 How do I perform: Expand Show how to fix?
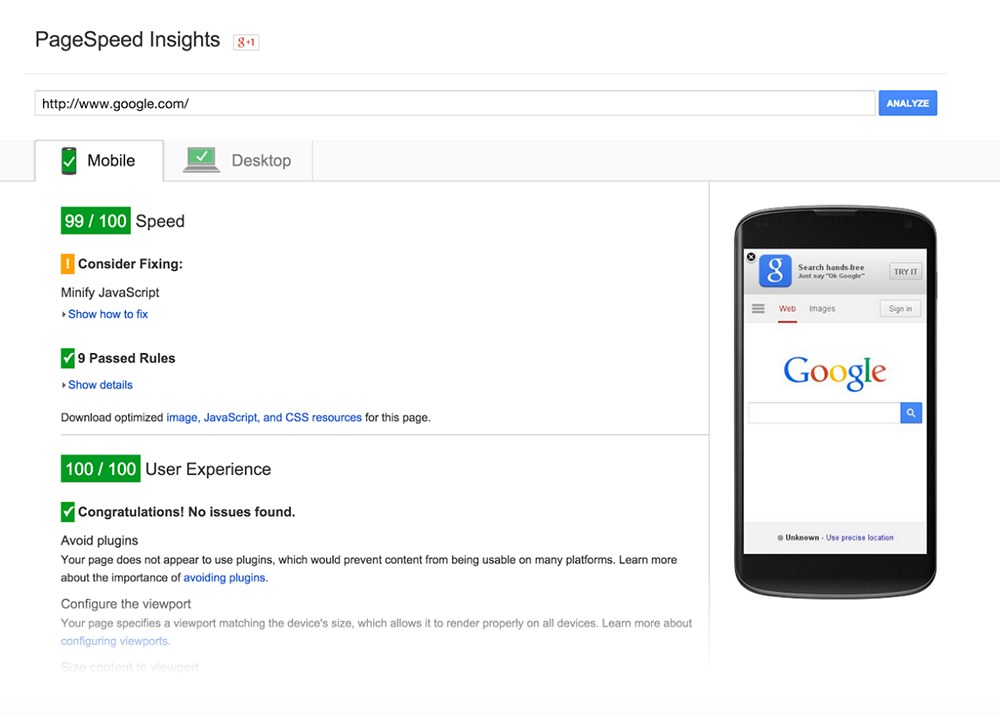[x=107, y=314]
